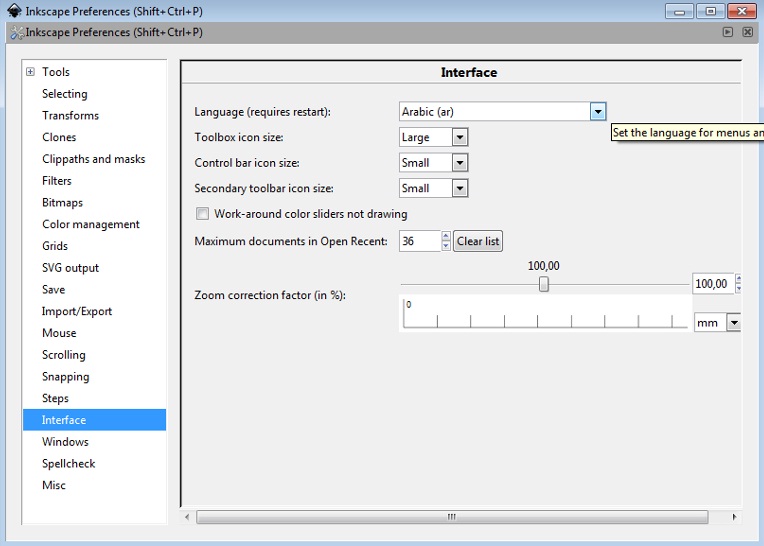Increase zoom correction factor value
The width and height of the screenshot is (764, 546).
739,279
